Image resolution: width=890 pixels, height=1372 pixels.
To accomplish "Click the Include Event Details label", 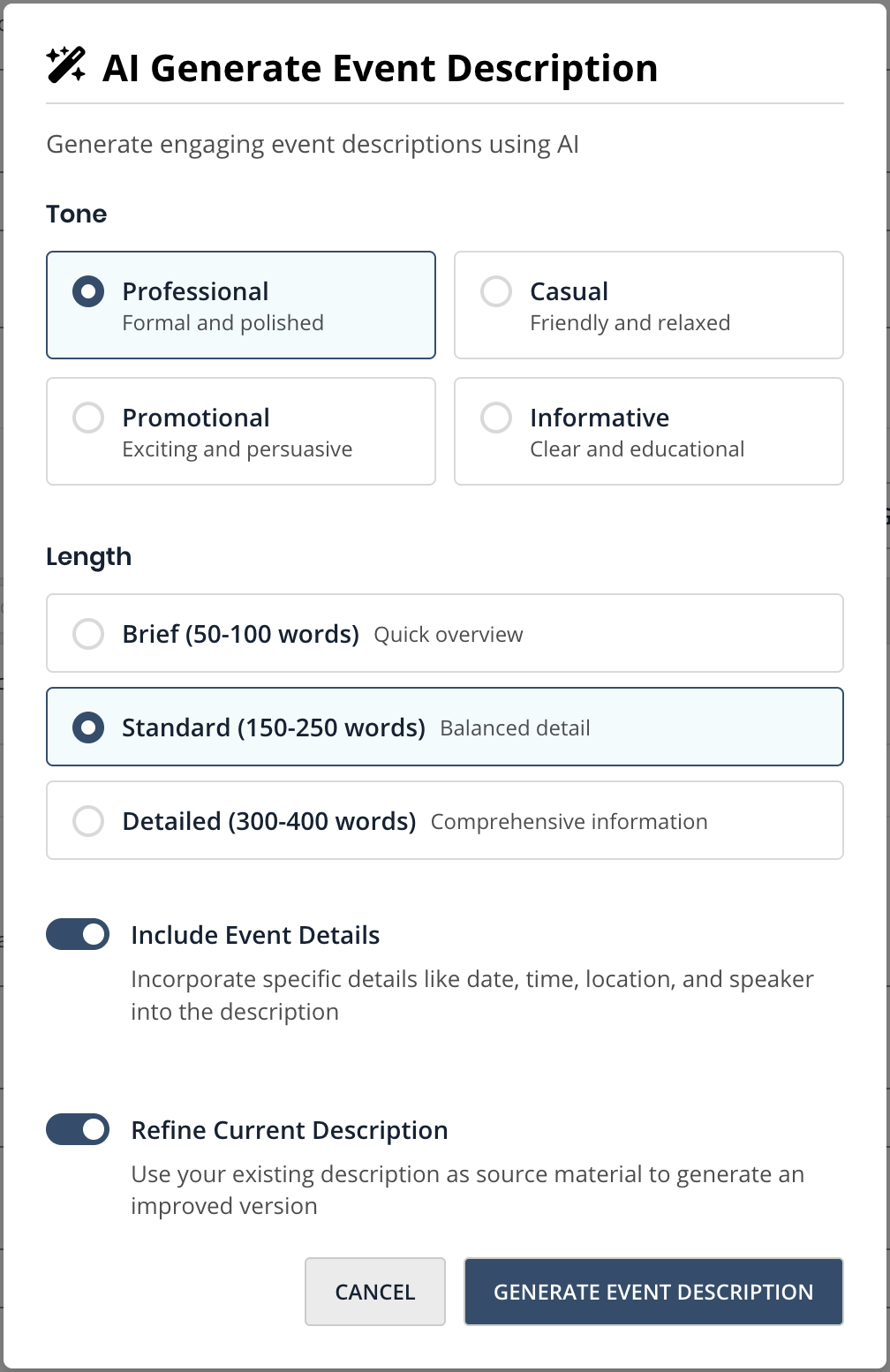I will [x=255, y=935].
